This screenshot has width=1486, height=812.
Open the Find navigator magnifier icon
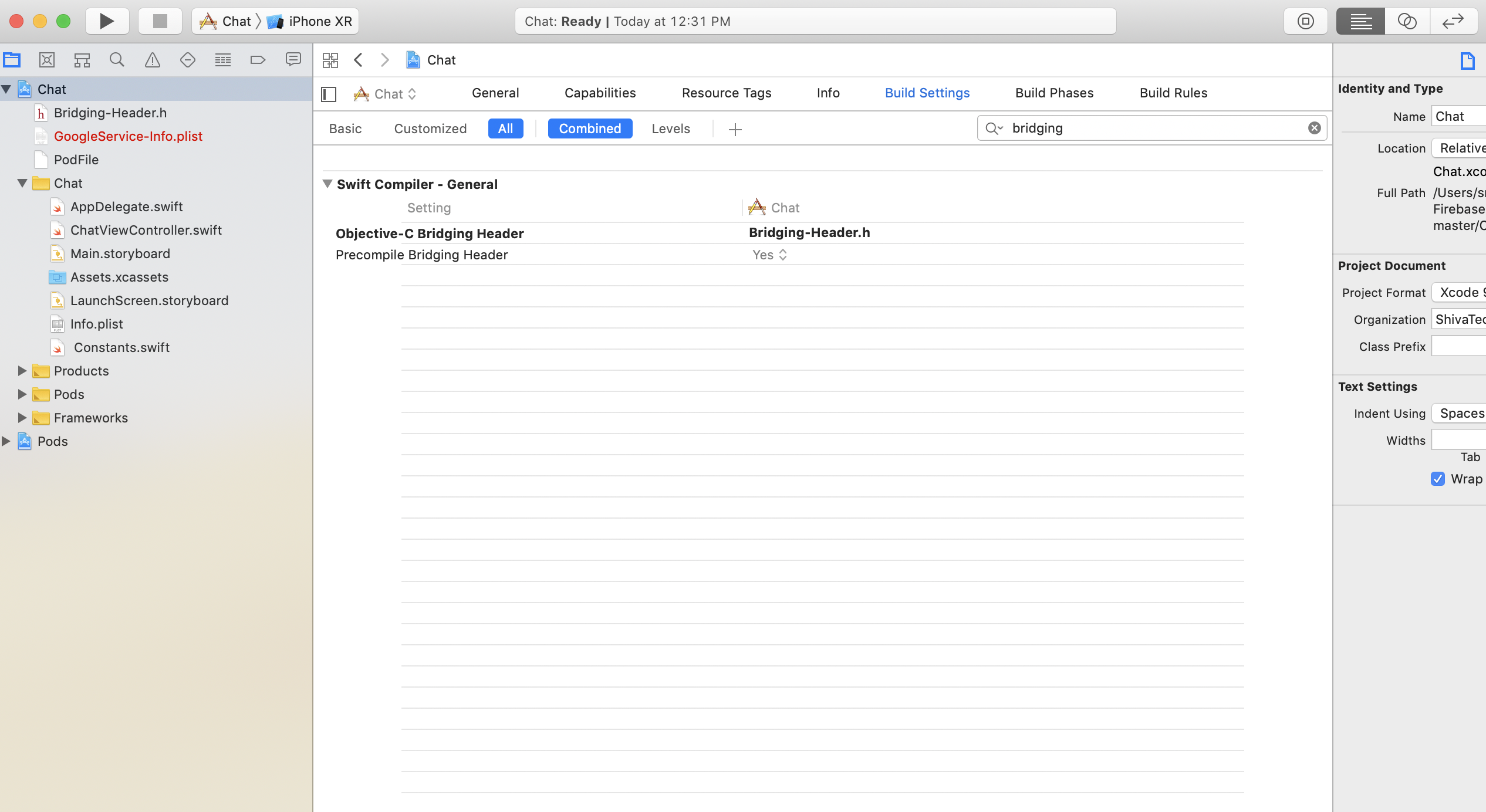(x=117, y=60)
